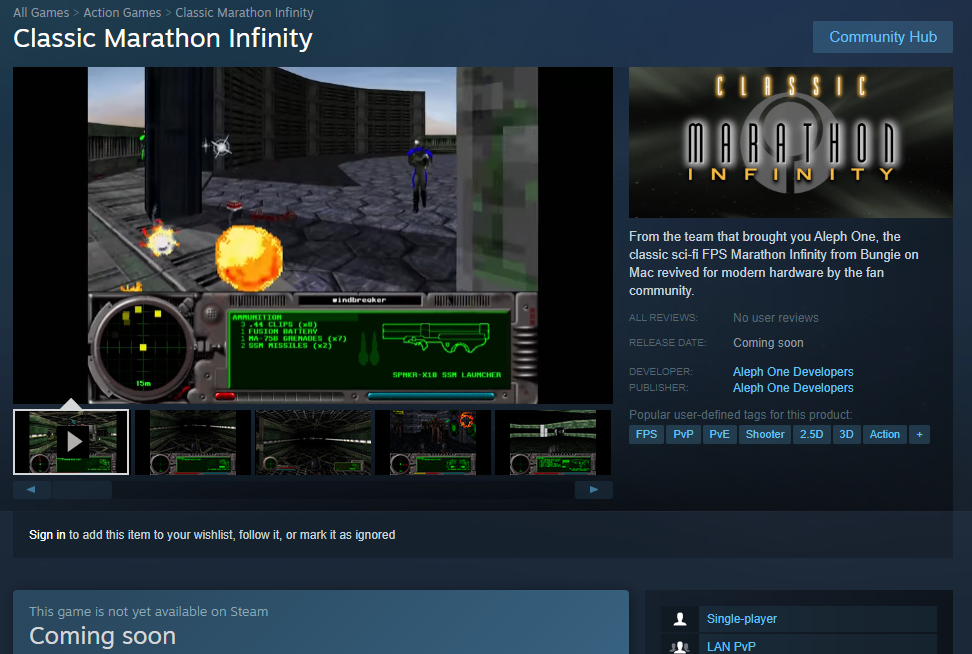The image size is (972, 654).
Task: Select the PvE tag
Action: point(719,435)
